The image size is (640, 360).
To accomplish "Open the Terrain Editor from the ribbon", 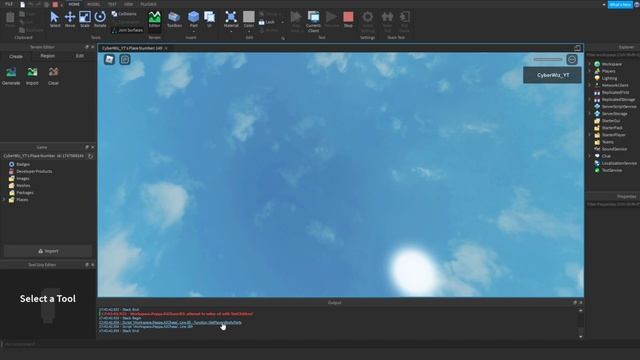I will 154,19.
